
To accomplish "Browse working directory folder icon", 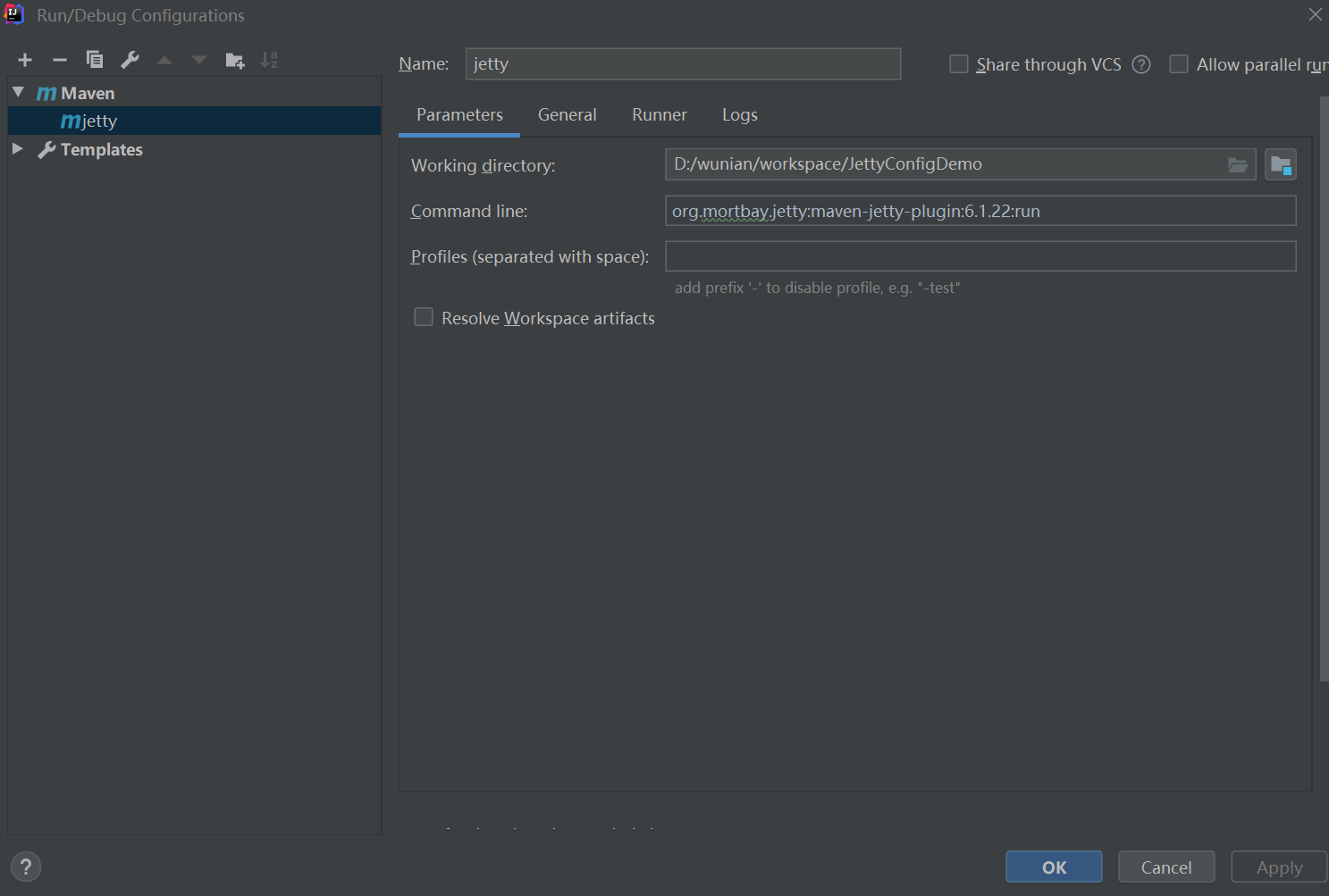I will click(x=1238, y=164).
